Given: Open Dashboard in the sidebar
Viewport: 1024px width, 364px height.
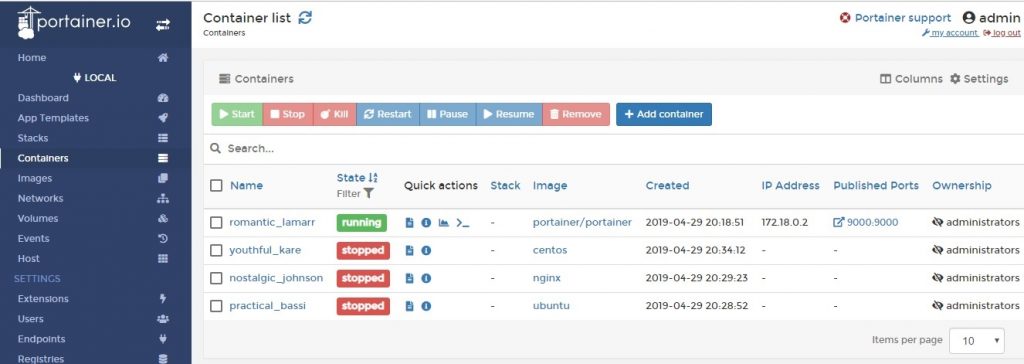Looking at the screenshot, I should [x=43, y=98].
